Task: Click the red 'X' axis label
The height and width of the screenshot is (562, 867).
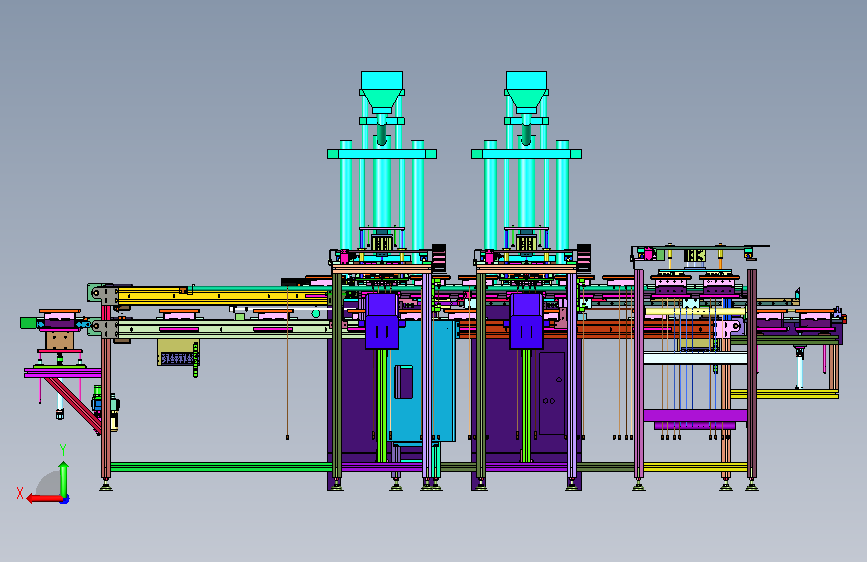Action: tap(20, 493)
